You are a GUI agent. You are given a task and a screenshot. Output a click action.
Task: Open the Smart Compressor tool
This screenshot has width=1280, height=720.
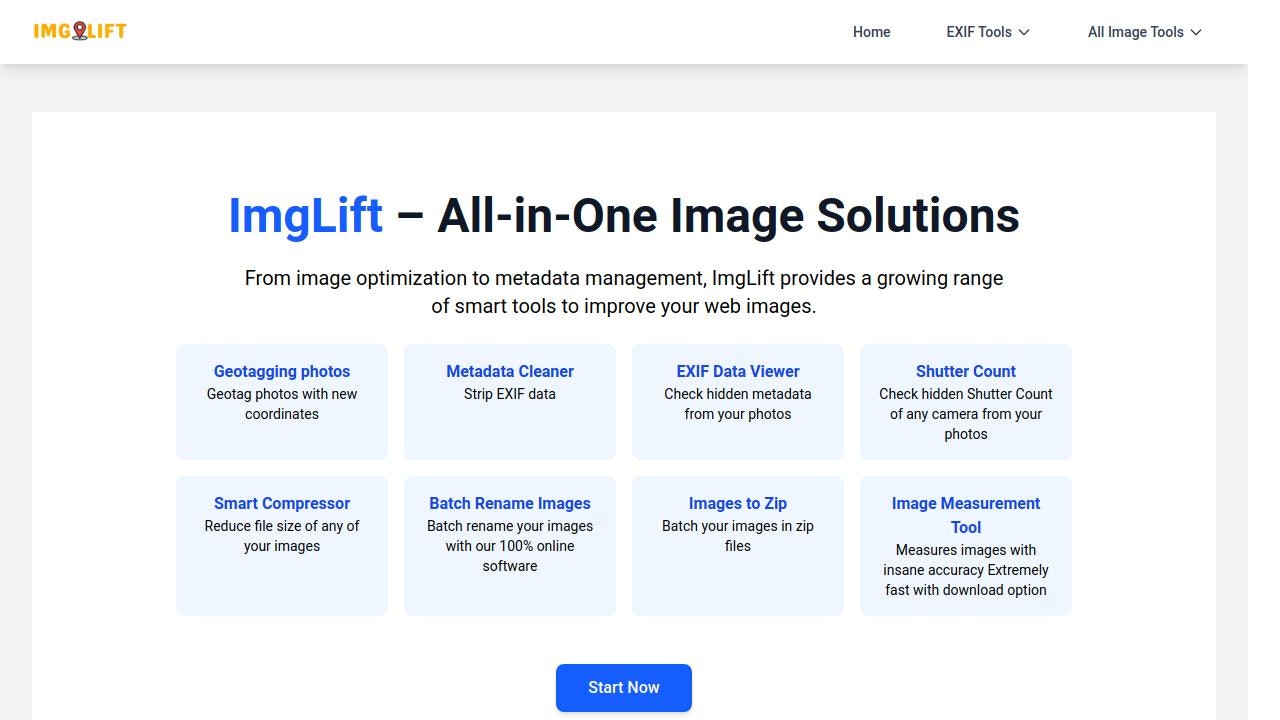(x=282, y=546)
